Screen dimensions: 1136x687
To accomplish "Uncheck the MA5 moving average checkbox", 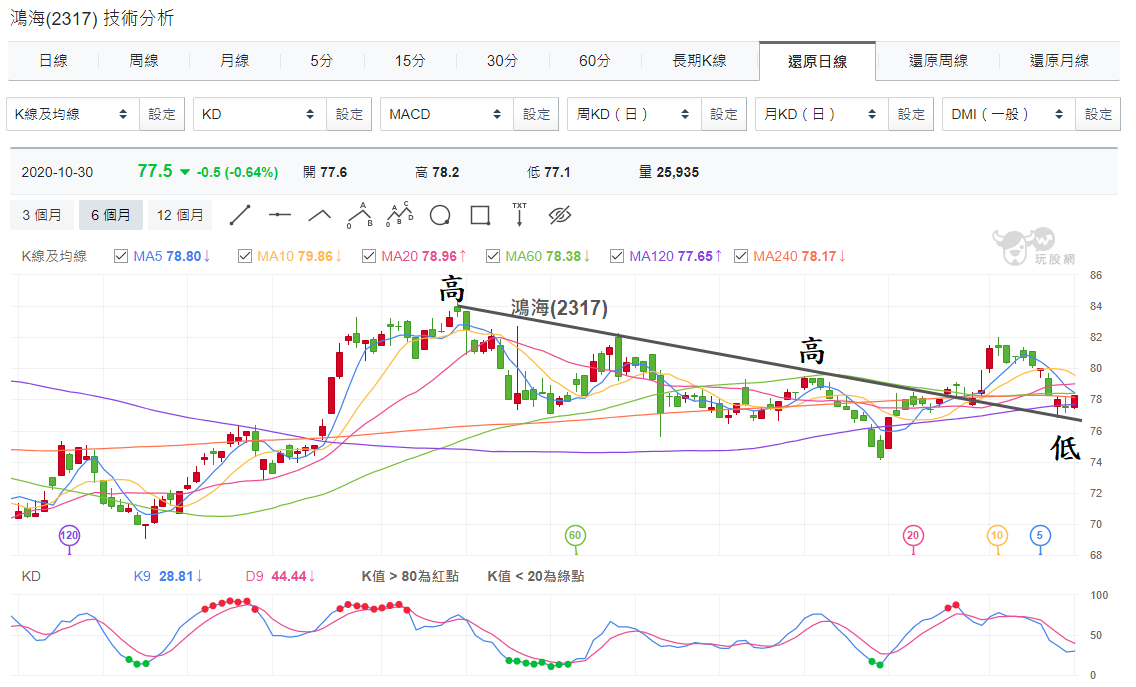I will [121, 256].
